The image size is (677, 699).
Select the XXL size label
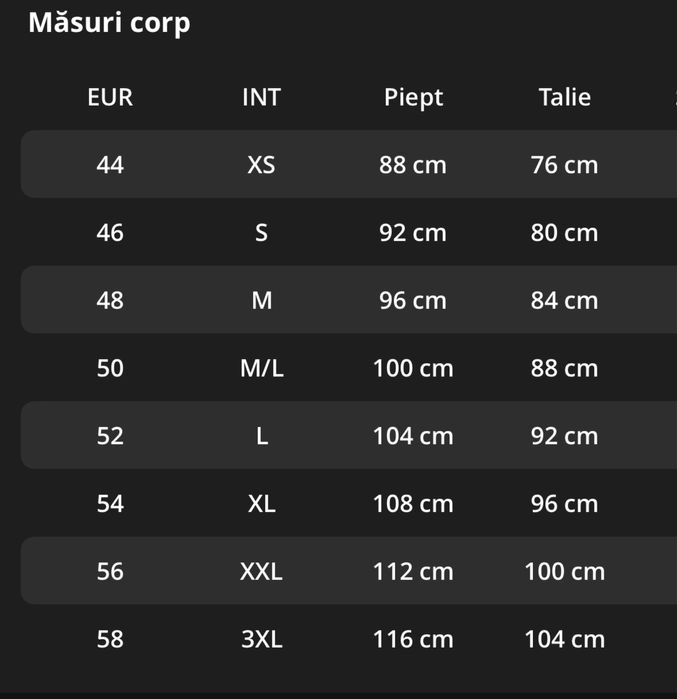[261, 571]
